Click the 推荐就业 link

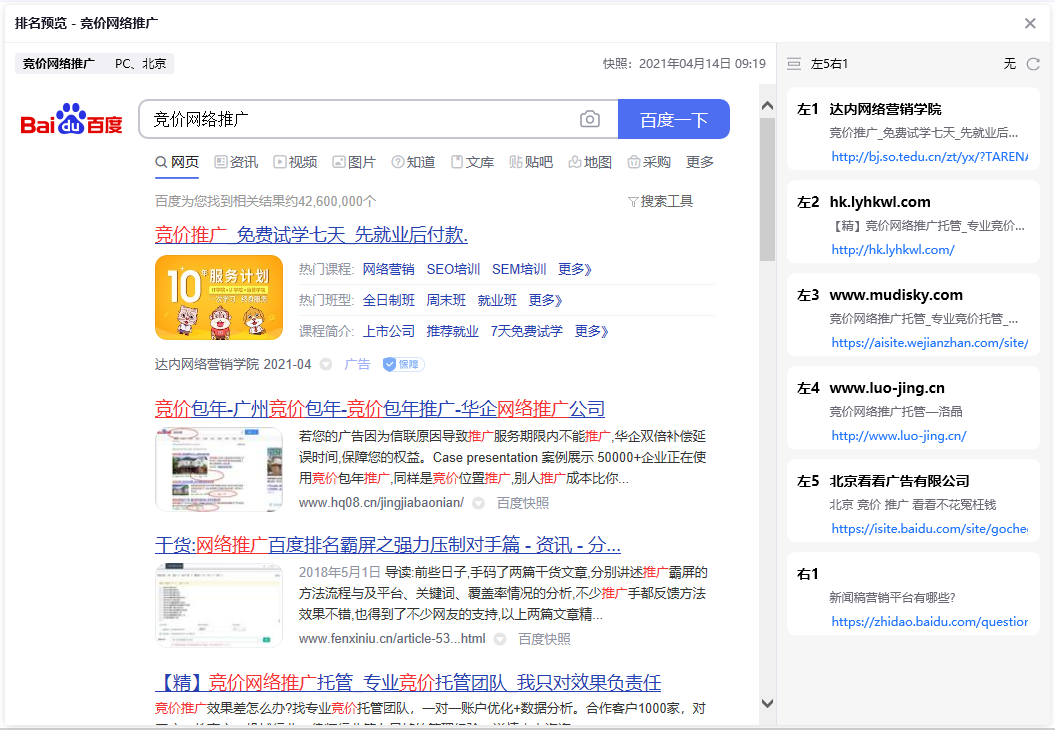[452, 331]
